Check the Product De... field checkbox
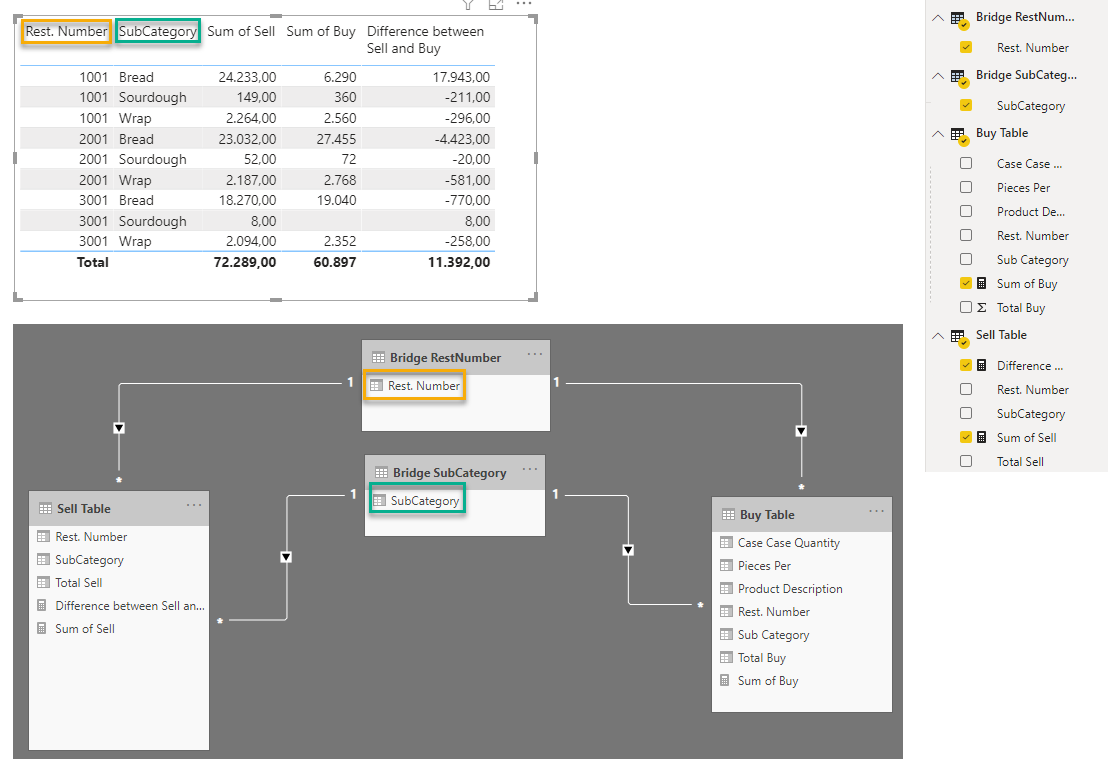1108x759 pixels. point(966,211)
